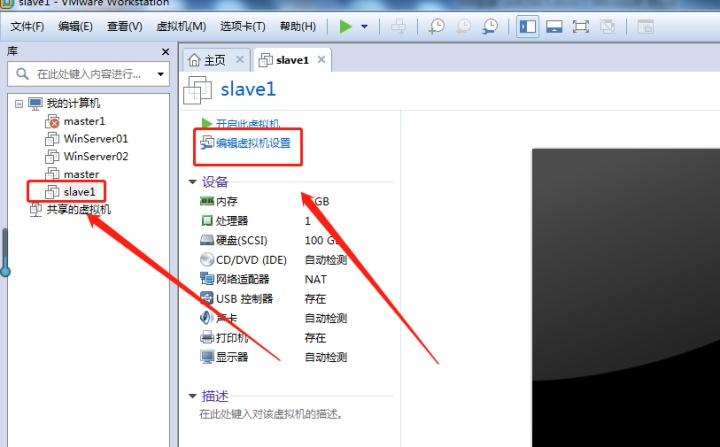Select the master virtual machine

click(81, 175)
